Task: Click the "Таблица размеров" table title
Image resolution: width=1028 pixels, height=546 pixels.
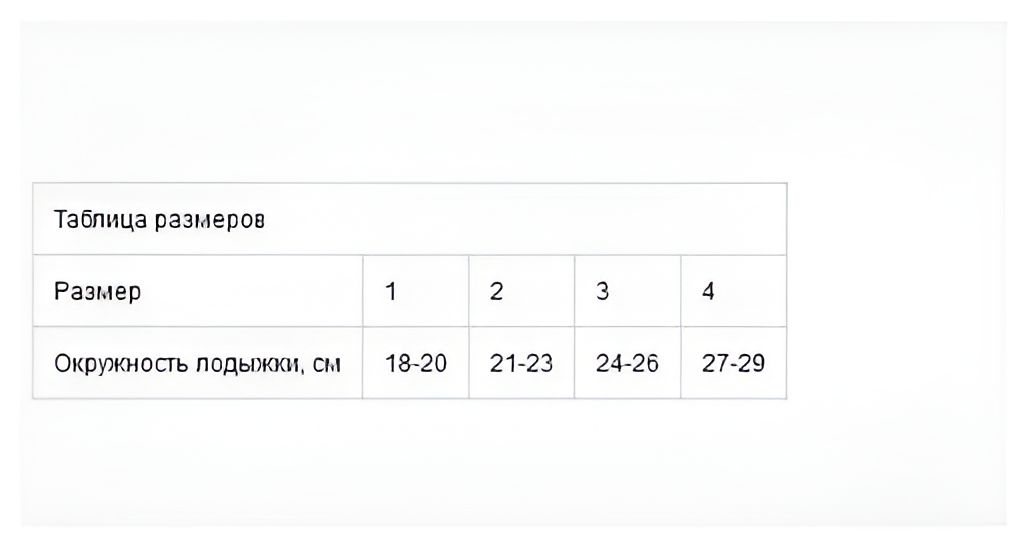Action: (159, 220)
